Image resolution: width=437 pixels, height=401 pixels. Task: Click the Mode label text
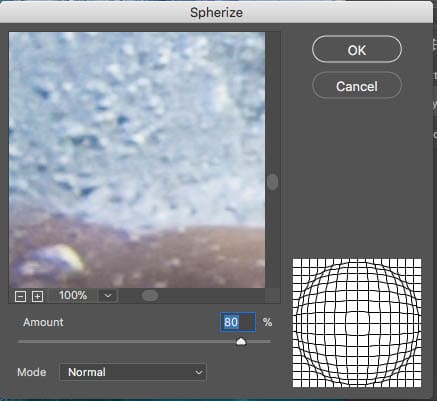pyautogui.click(x=32, y=372)
